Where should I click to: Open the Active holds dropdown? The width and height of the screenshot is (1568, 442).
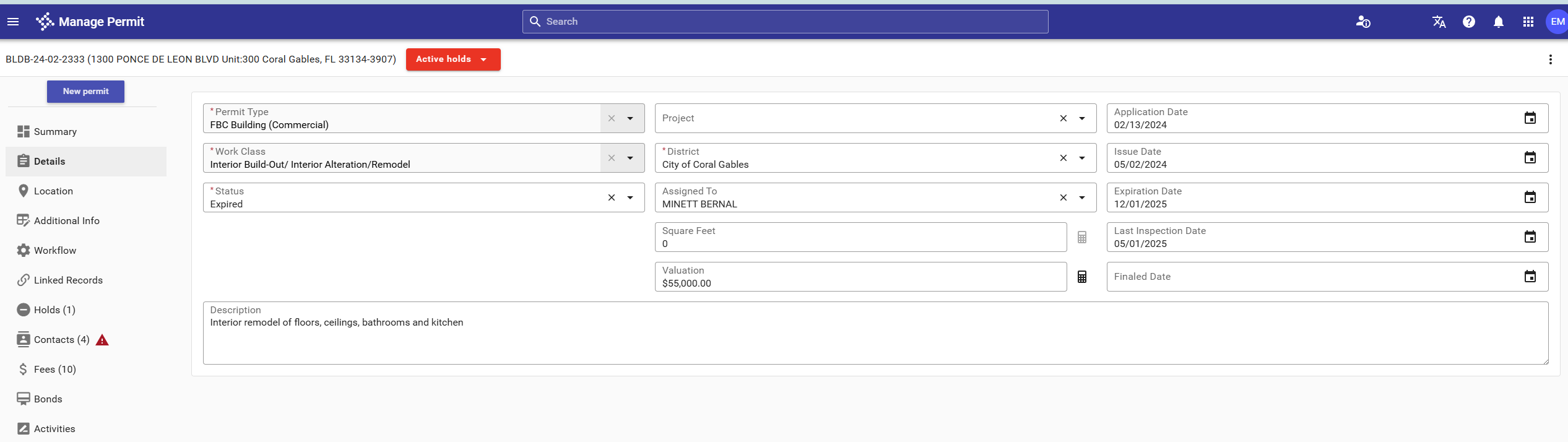453,59
